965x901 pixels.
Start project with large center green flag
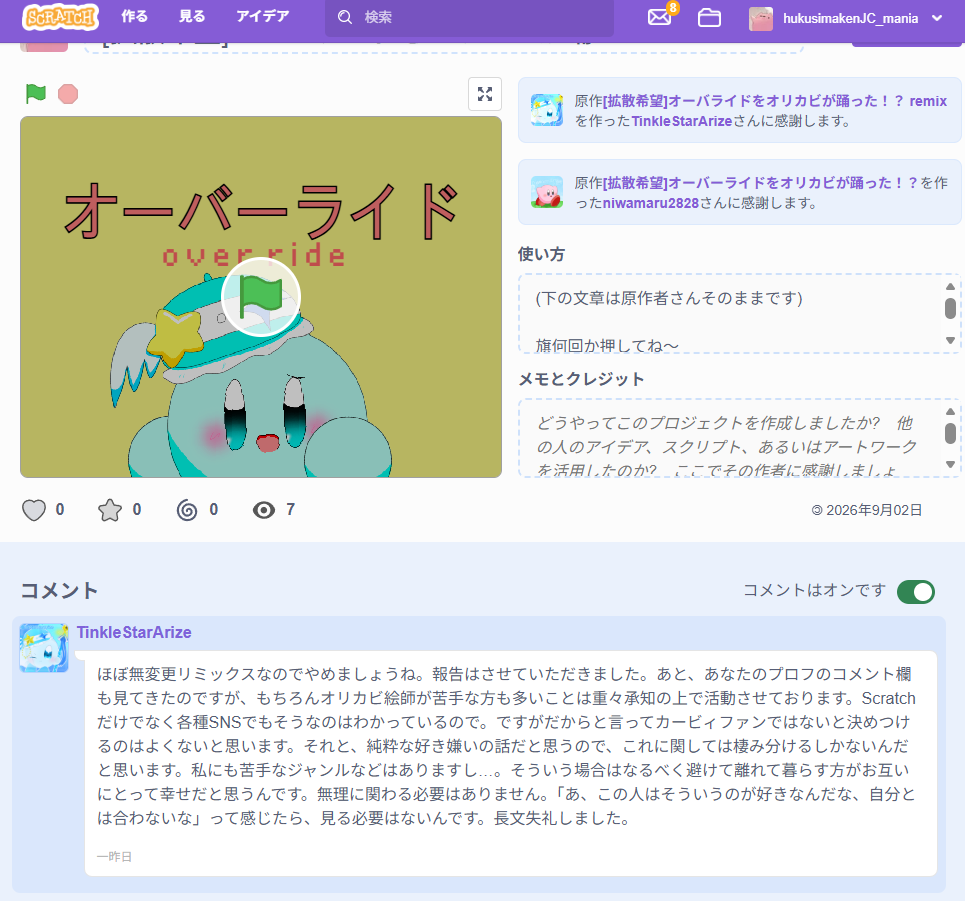261,297
